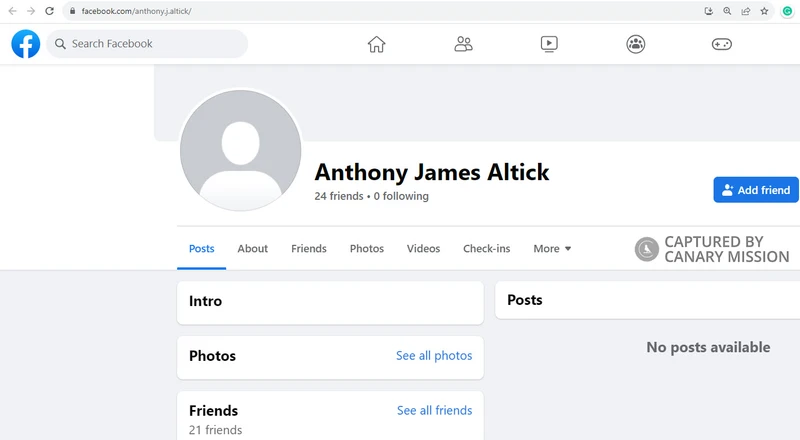Bookmark this page with the star icon

pos(764,11)
